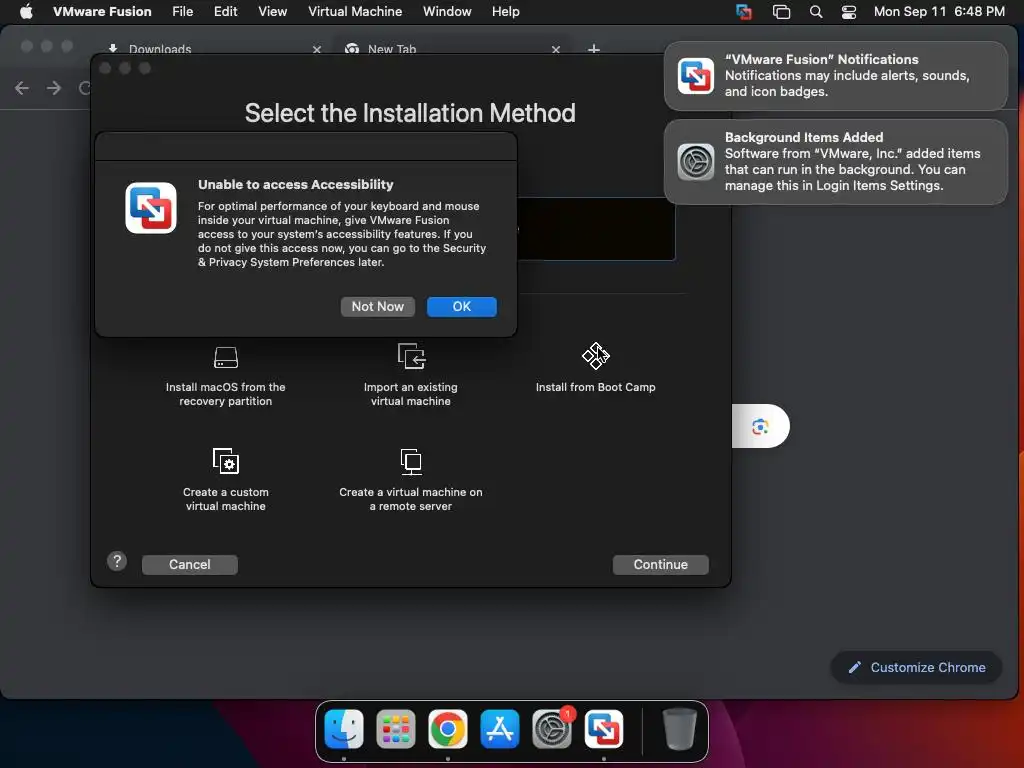
Task: Click the Cancel button
Action: click(x=189, y=564)
